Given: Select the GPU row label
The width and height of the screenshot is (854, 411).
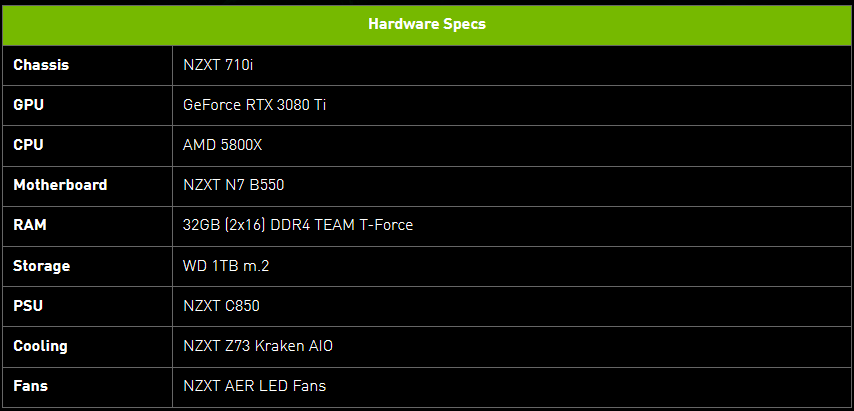Looking at the screenshot, I should click(x=28, y=105).
